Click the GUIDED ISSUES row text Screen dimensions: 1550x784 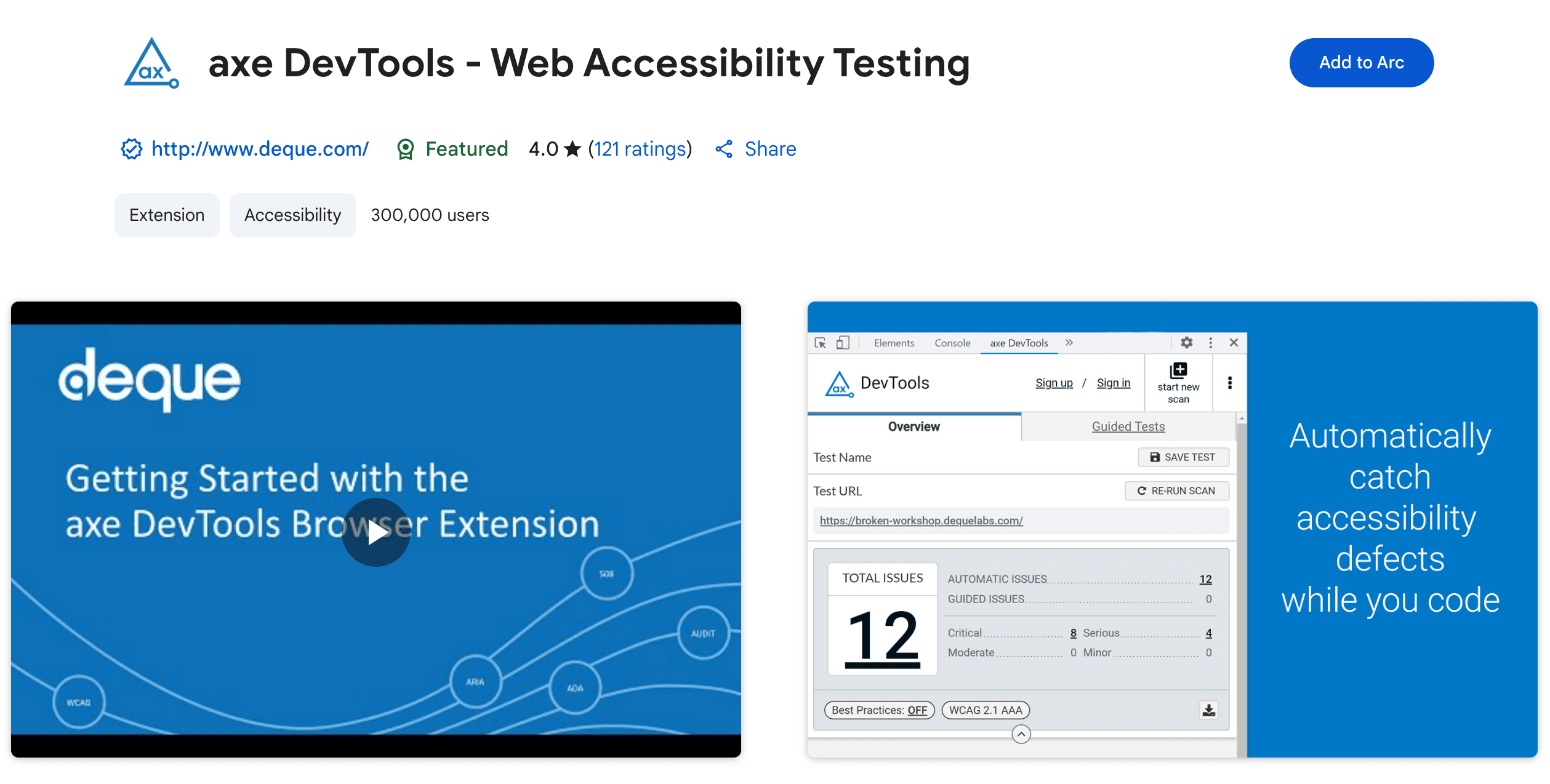click(986, 599)
